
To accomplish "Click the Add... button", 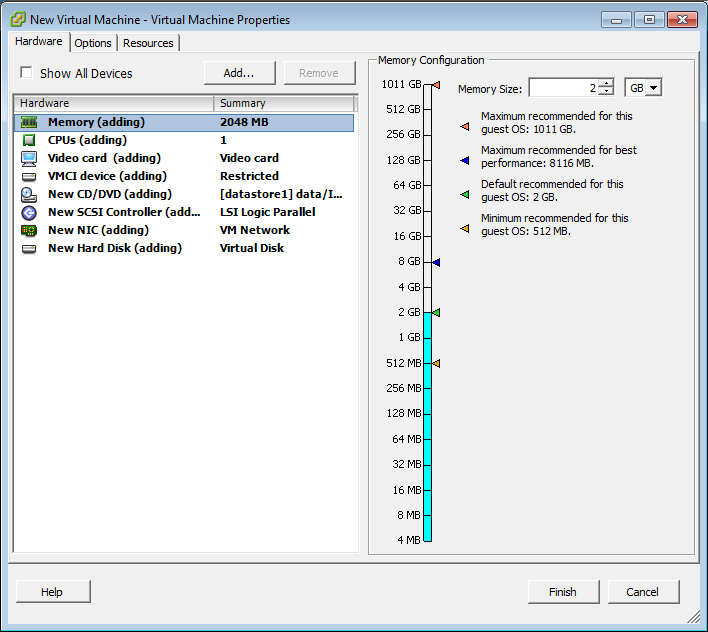I will coord(239,73).
